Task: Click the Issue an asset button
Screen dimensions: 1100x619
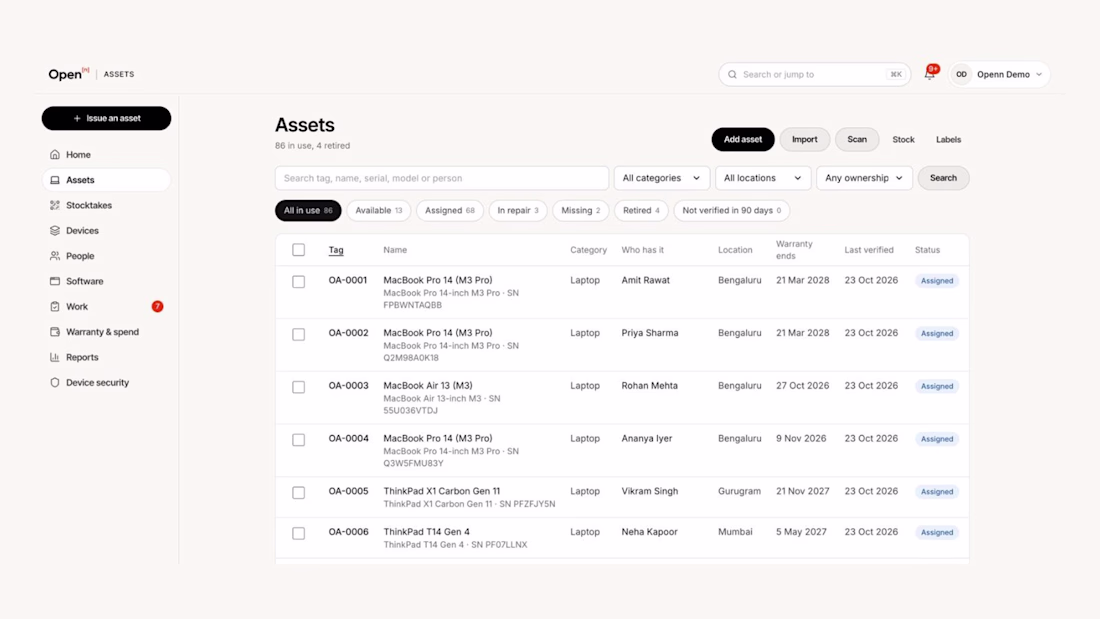Action: pos(107,119)
